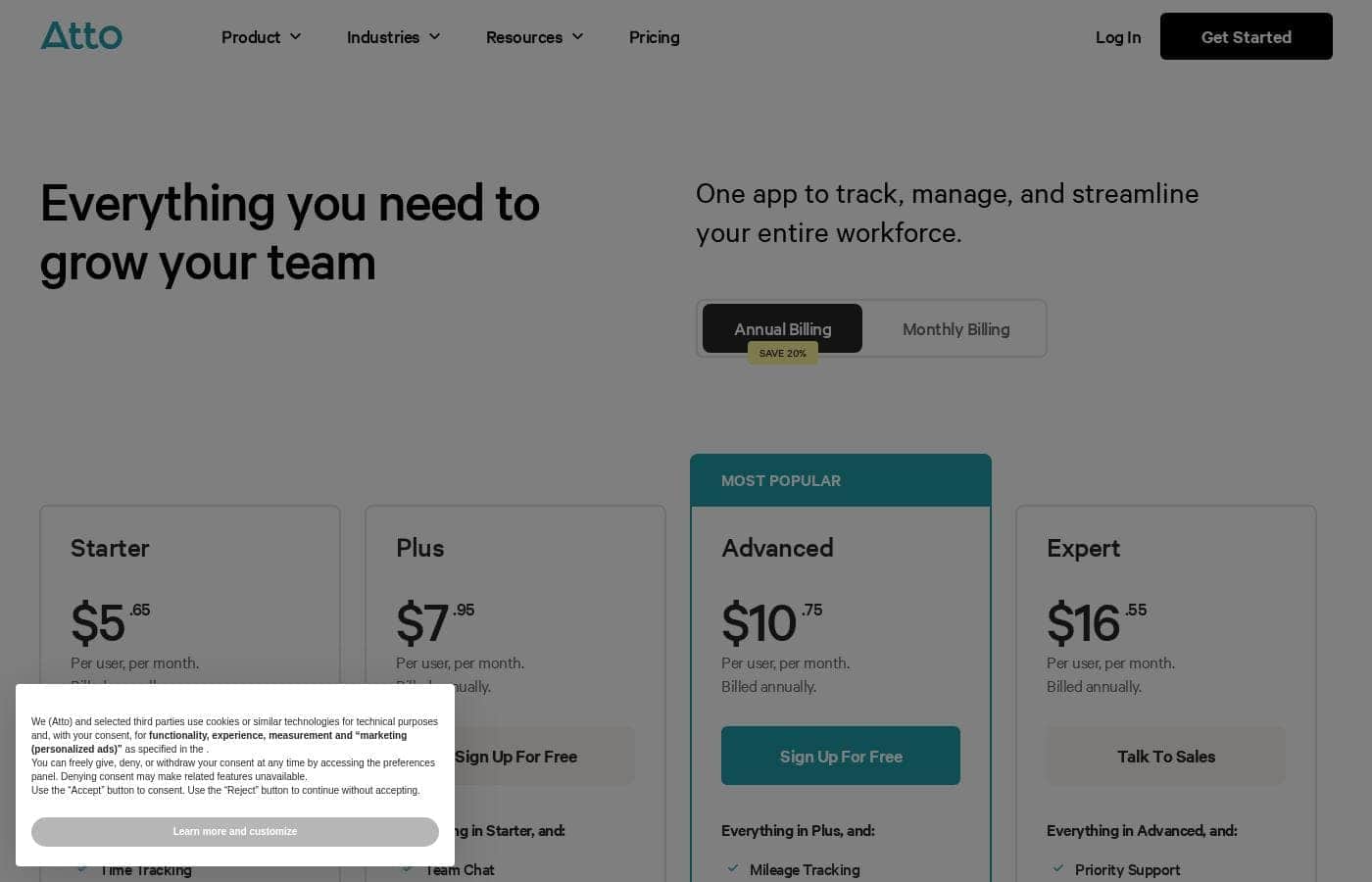The width and height of the screenshot is (1372, 882).
Task: Click the Log In link
Action: (x=1118, y=37)
